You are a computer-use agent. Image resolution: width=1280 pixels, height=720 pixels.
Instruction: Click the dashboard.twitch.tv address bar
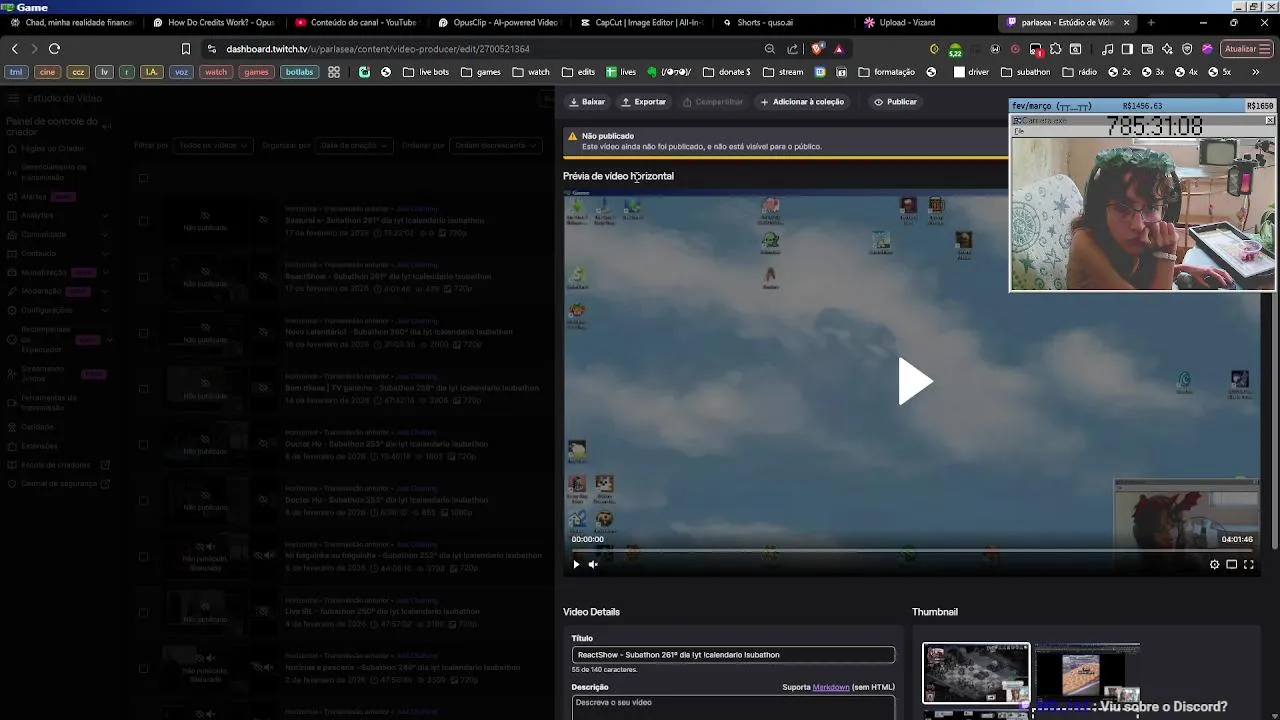480,49
